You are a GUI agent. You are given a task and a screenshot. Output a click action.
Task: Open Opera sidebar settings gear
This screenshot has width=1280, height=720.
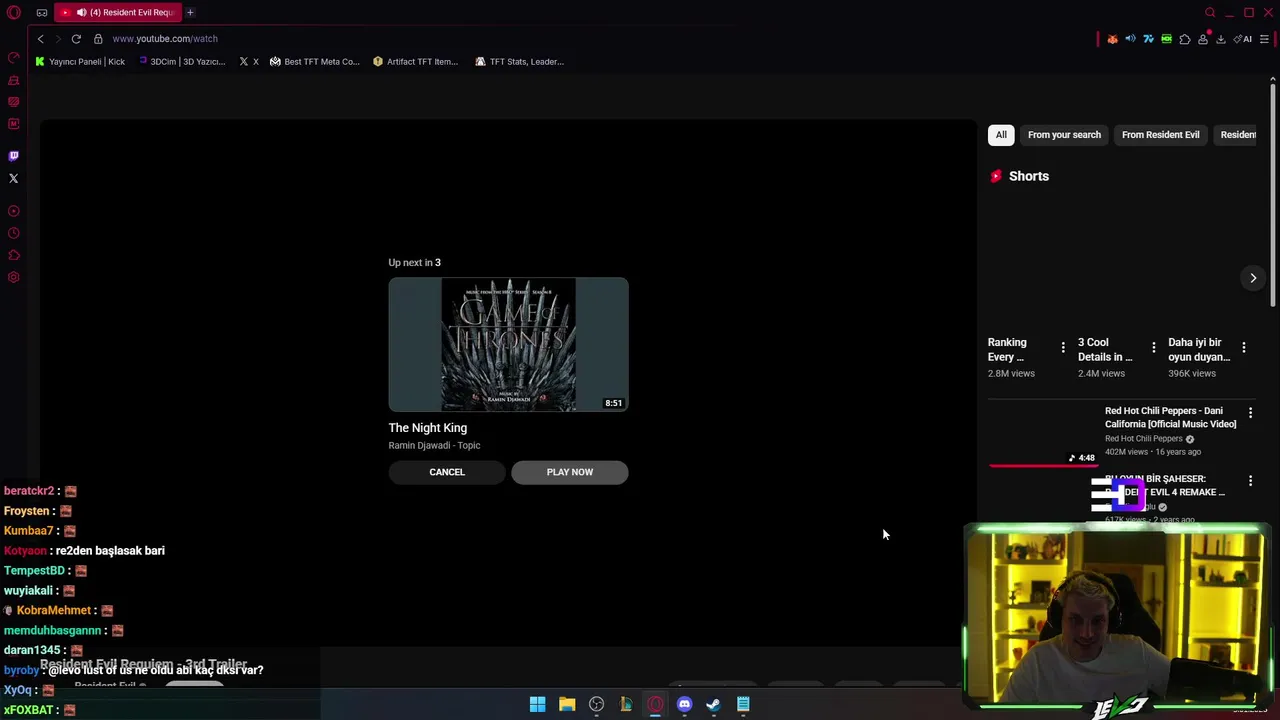(x=14, y=277)
